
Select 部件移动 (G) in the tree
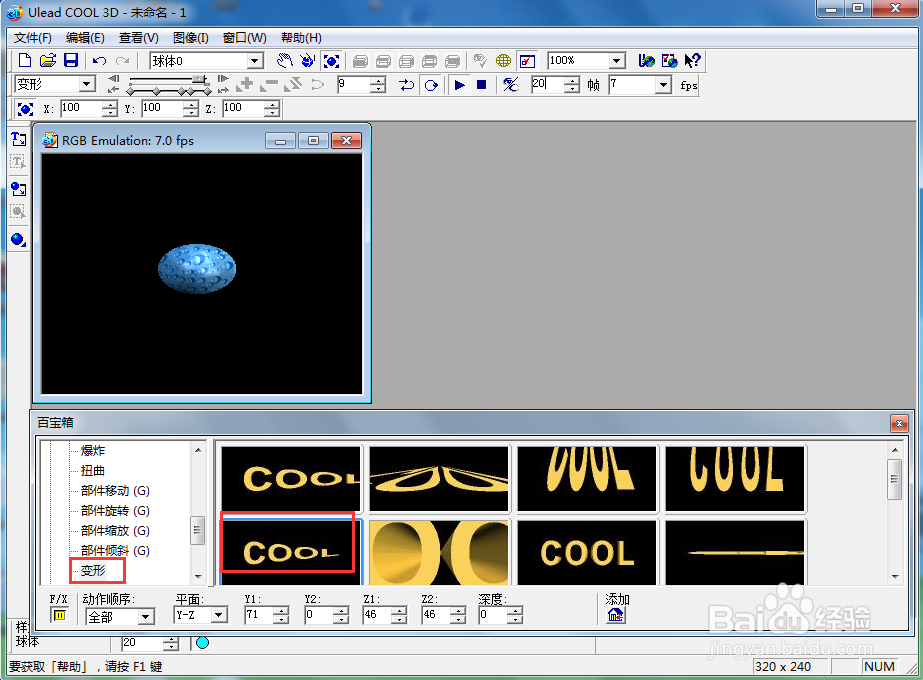[115, 491]
